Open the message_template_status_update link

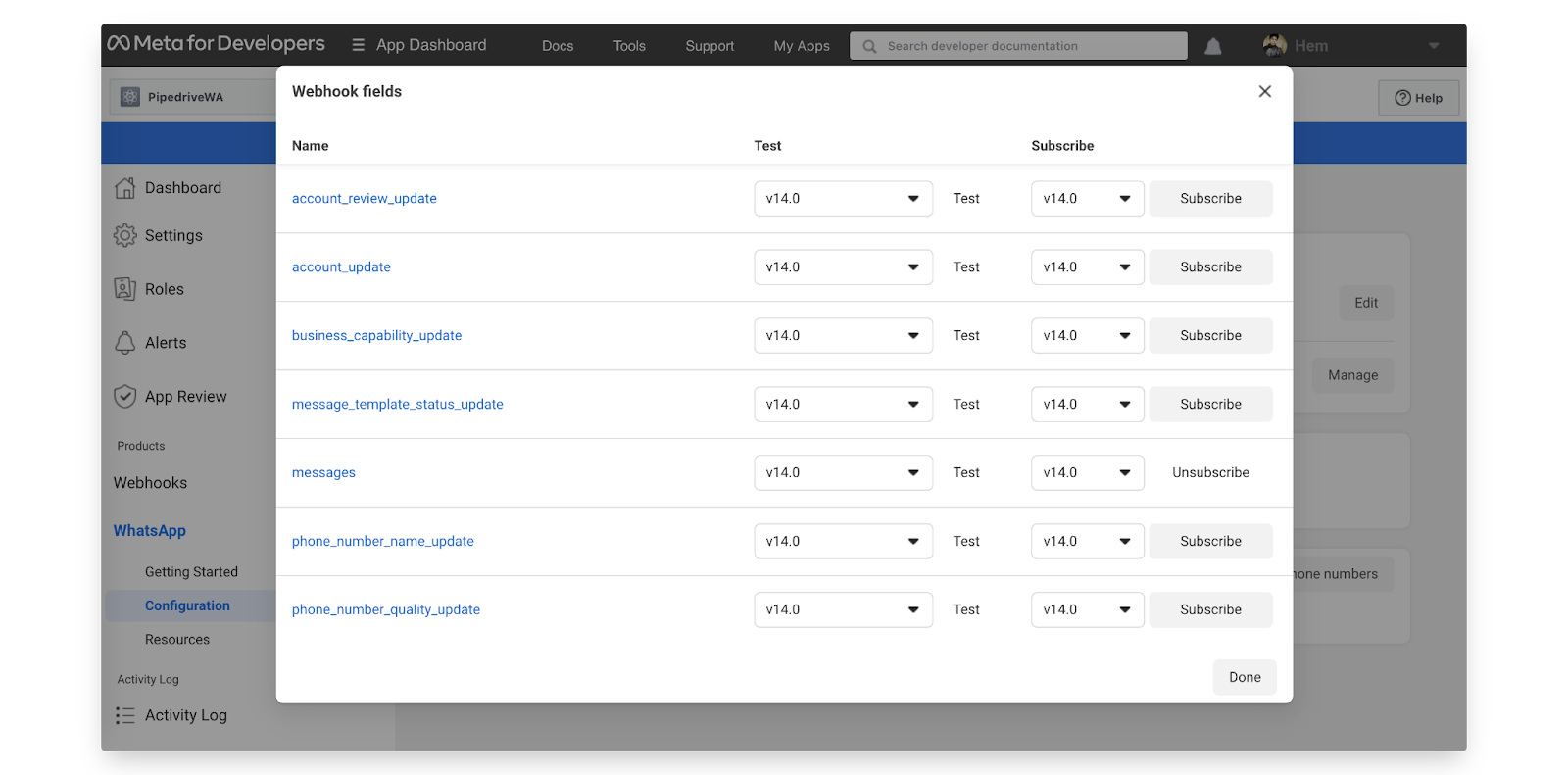click(x=397, y=405)
